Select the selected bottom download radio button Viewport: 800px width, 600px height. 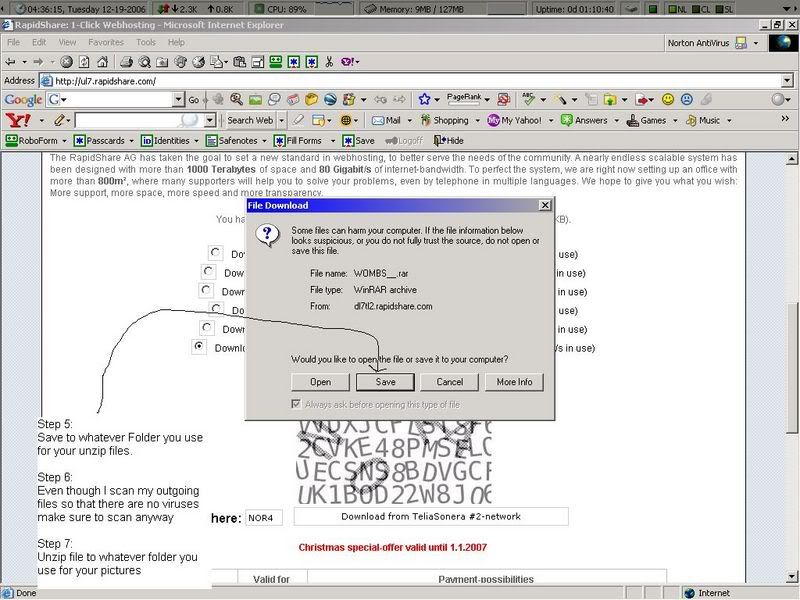point(197,347)
